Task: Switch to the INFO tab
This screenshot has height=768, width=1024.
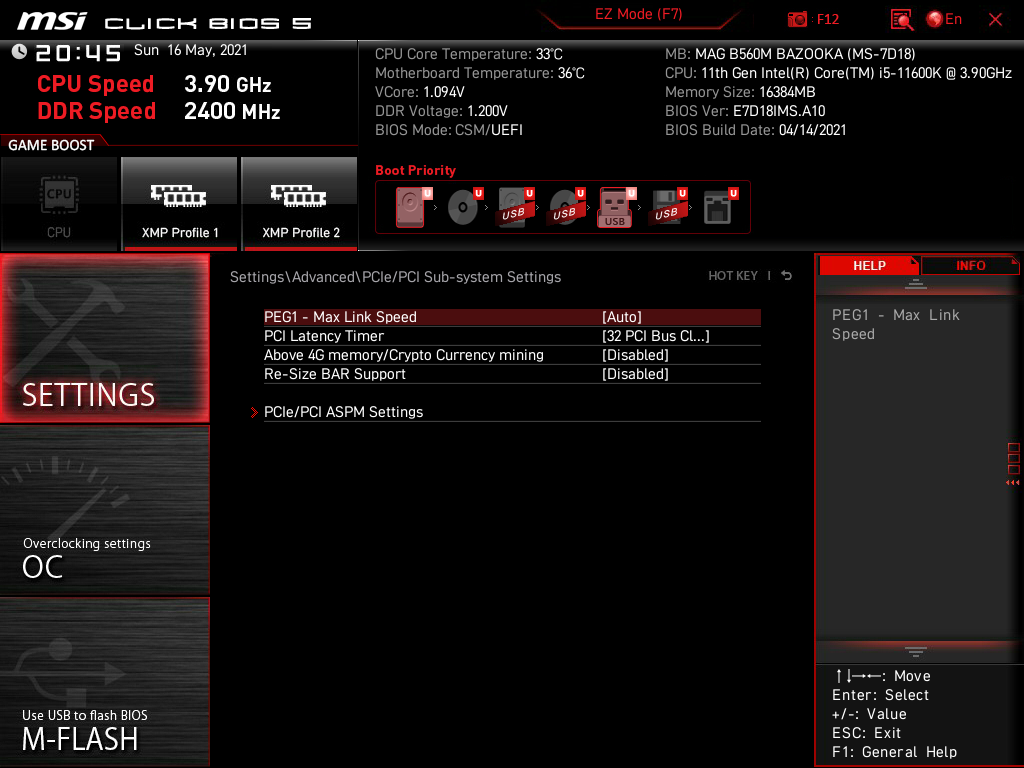Action: pos(970,265)
